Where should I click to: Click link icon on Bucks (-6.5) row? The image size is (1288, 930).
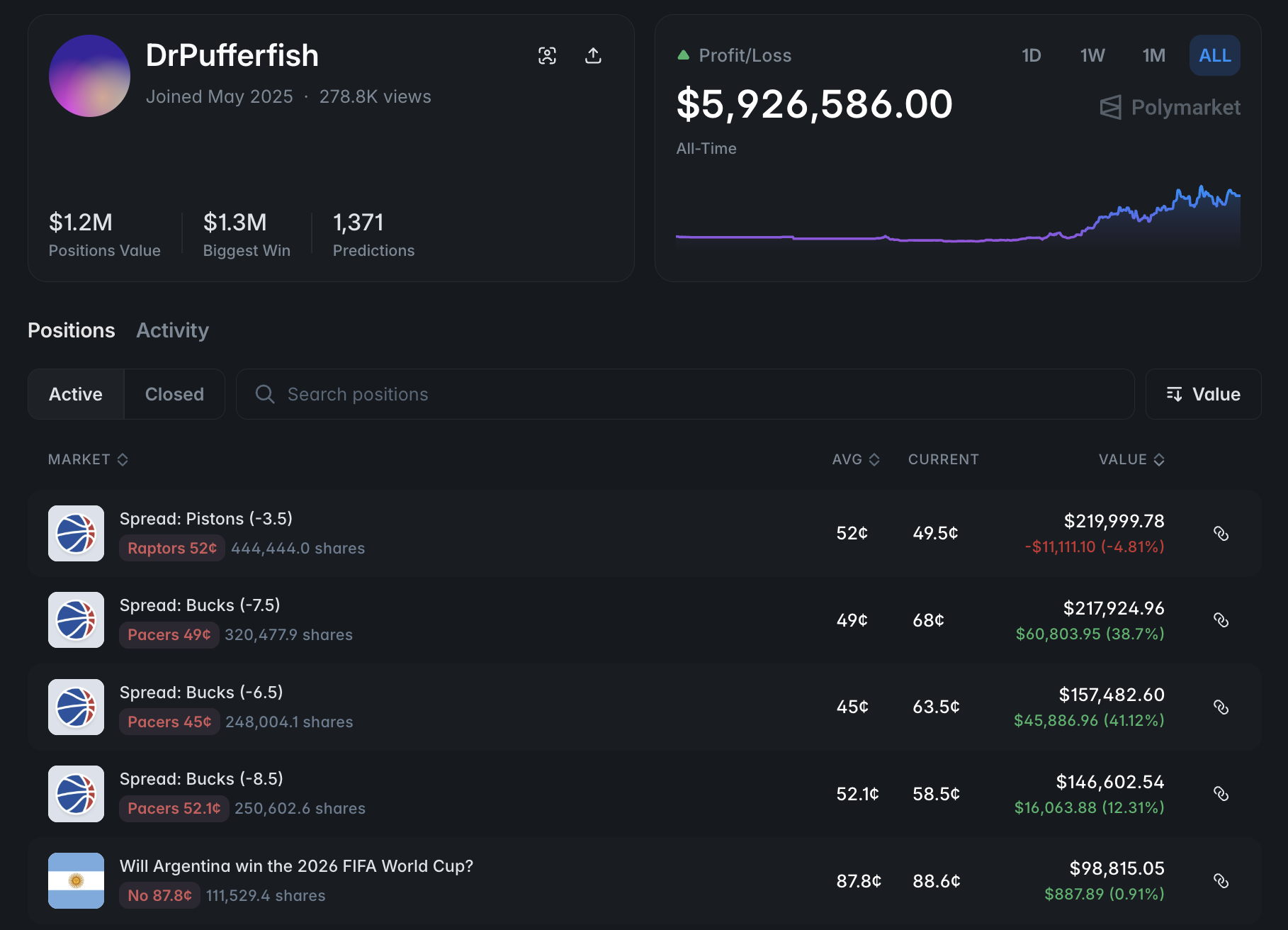1221,707
